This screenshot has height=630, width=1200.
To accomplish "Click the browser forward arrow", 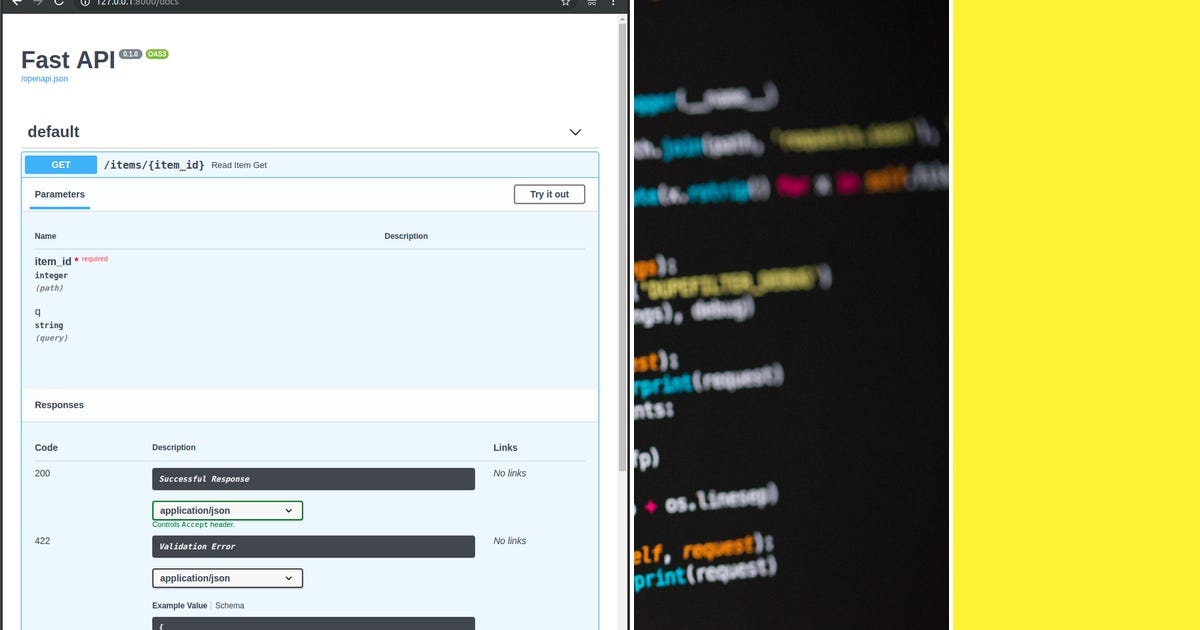I will pos(36,4).
